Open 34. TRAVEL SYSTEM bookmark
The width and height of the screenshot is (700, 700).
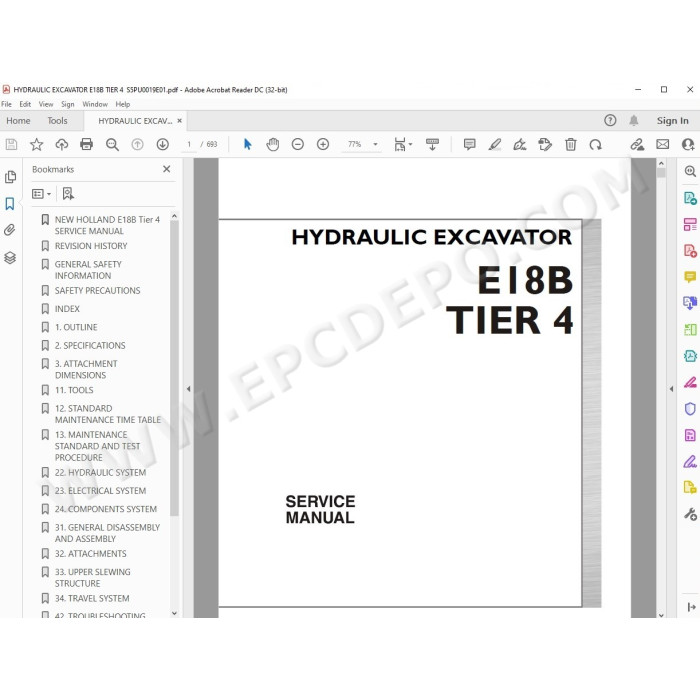[92, 598]
